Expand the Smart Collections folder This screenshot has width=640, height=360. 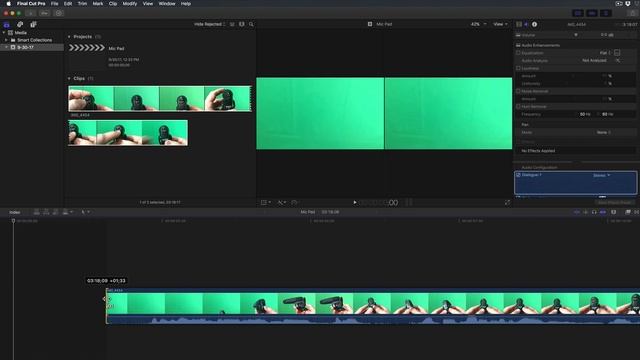[x=6, y=40]
